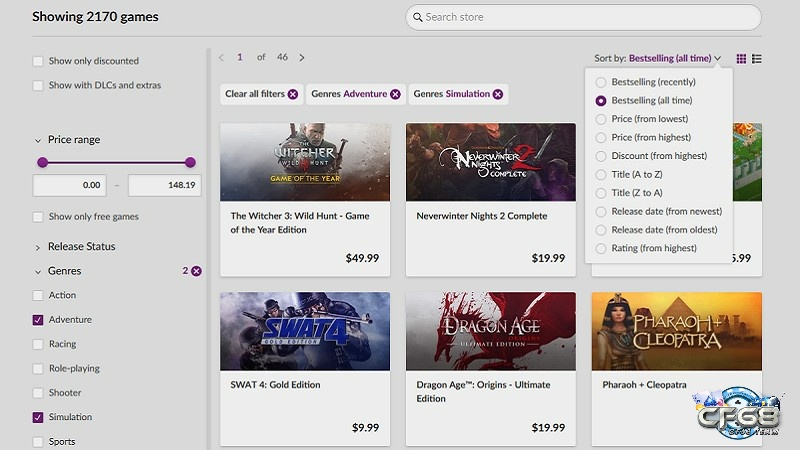The width and height of the screenshot is (800, 450).
Task: Click the minimum price field 0.00
Action: tap(69, 185)
